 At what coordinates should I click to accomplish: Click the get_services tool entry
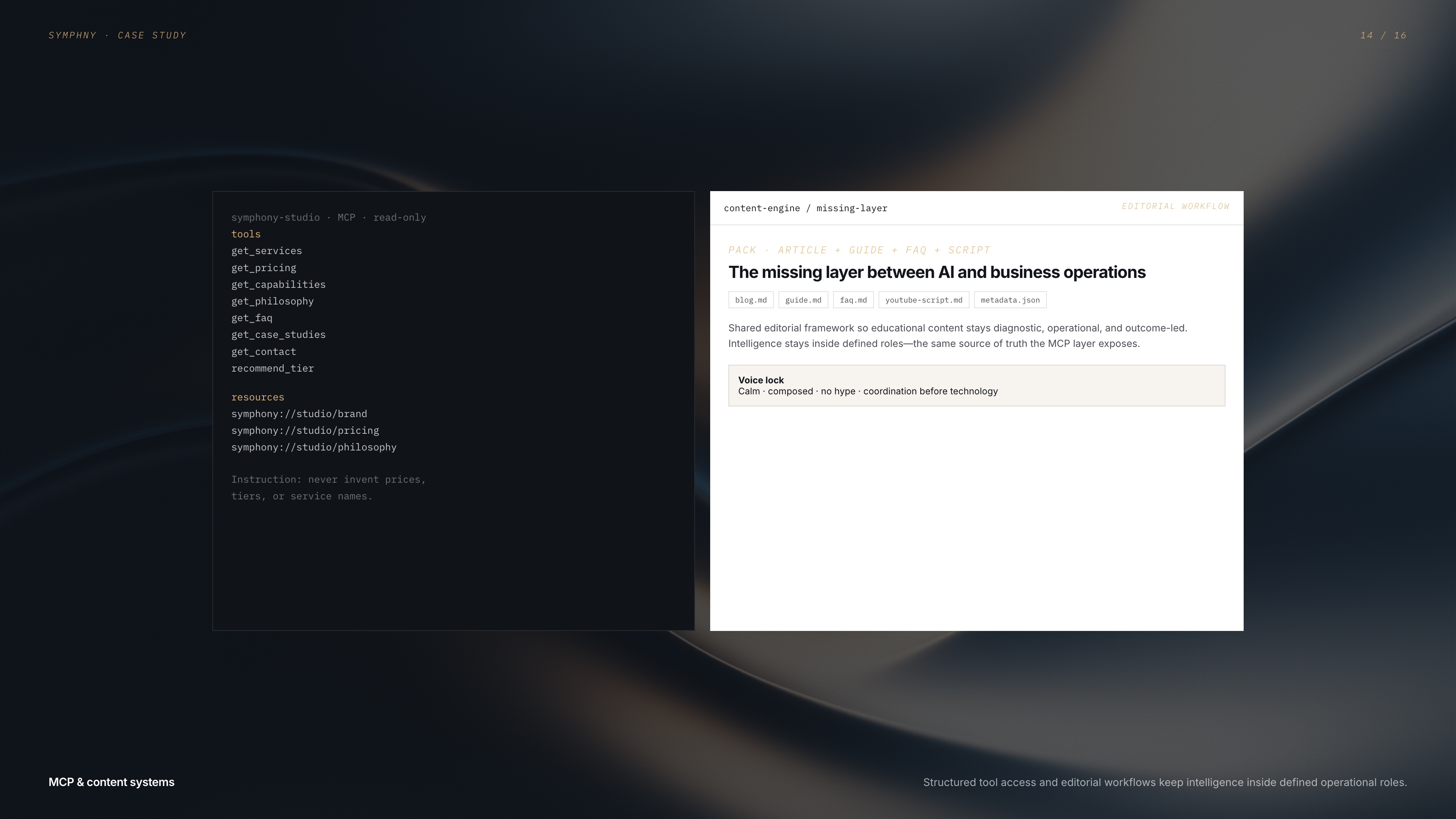click(266, 251)
